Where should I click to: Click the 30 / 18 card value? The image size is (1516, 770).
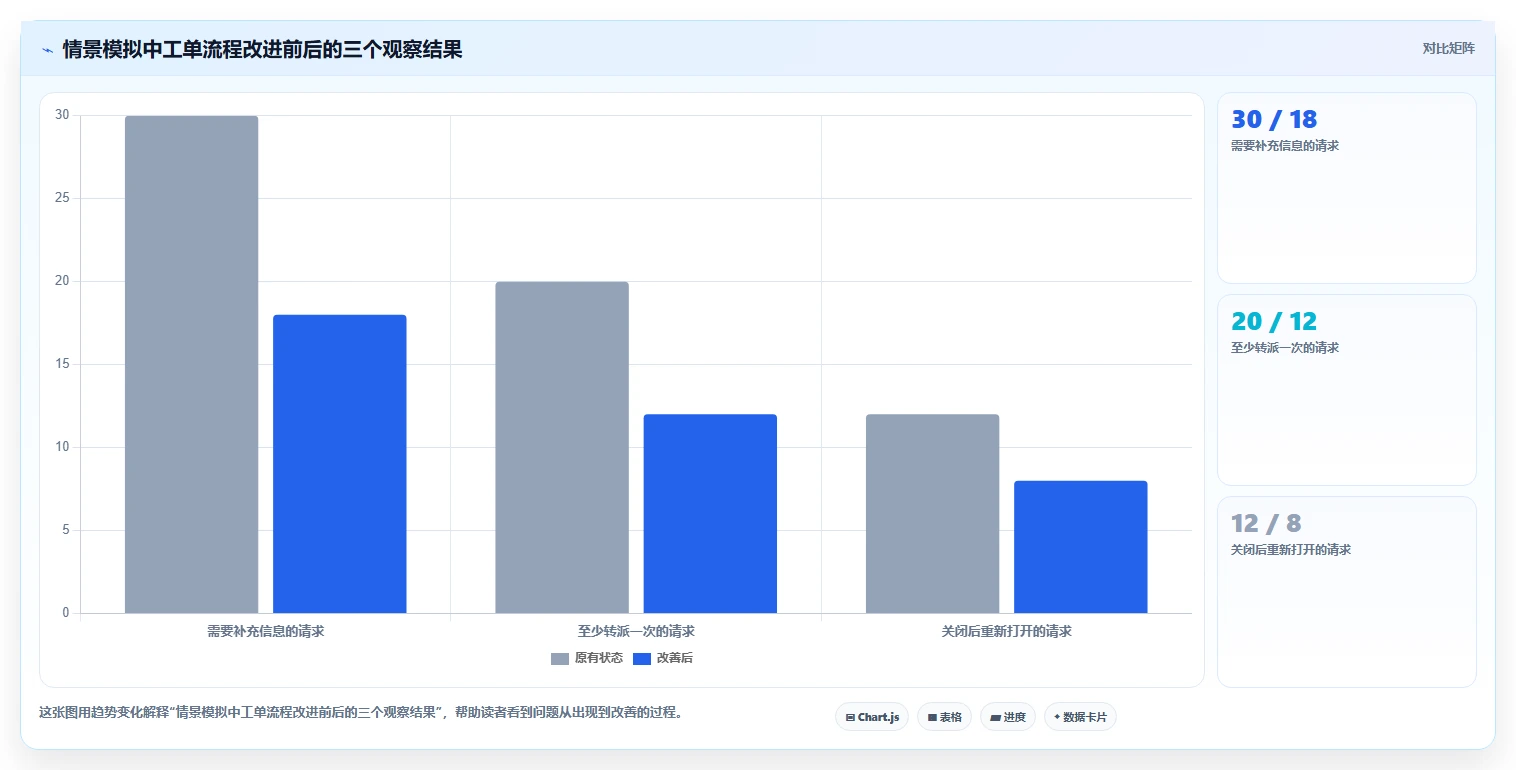pyautogui.click(x=1274, y=119)
